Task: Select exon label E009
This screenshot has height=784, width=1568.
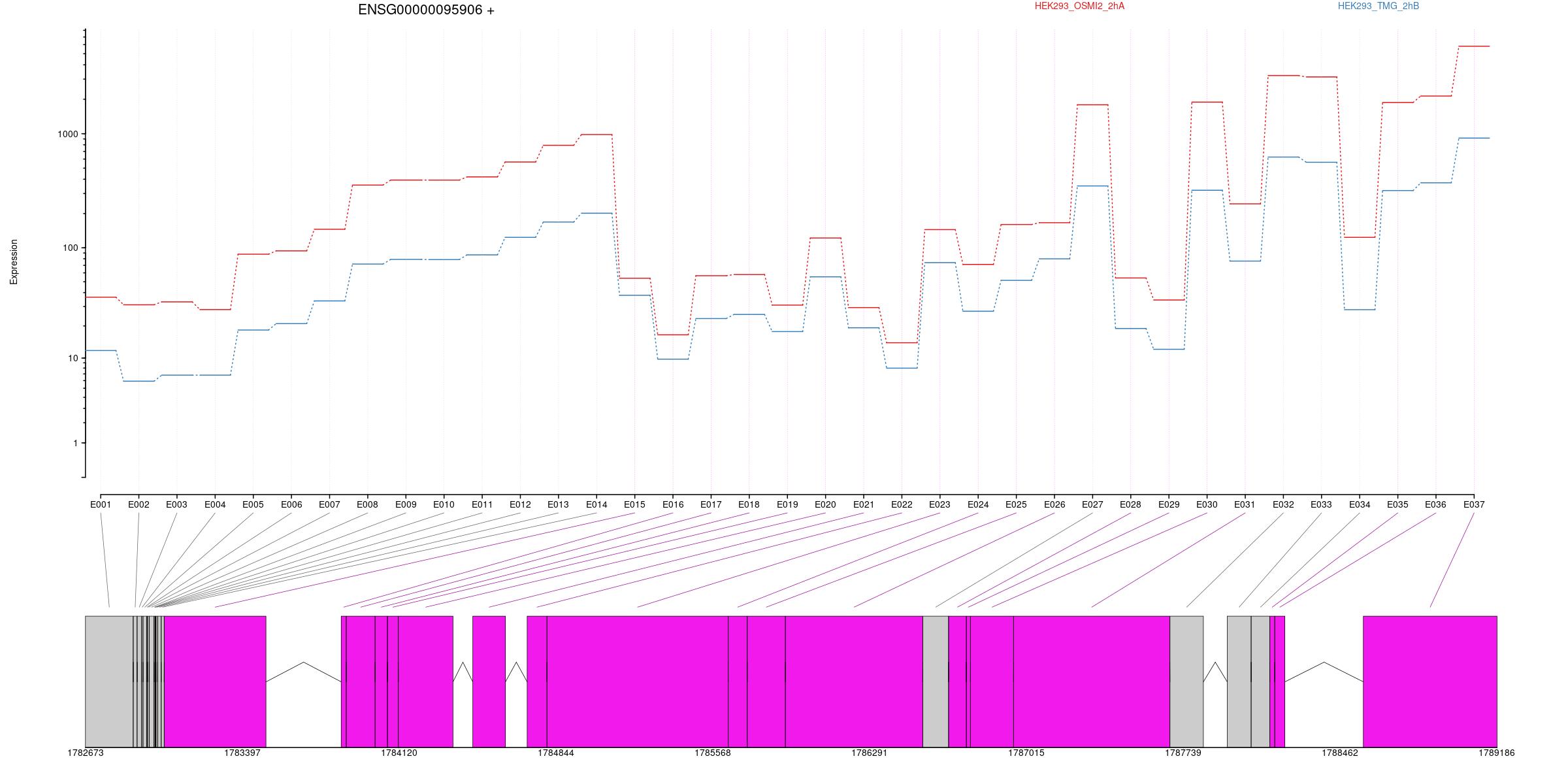Action: (406, 504)
